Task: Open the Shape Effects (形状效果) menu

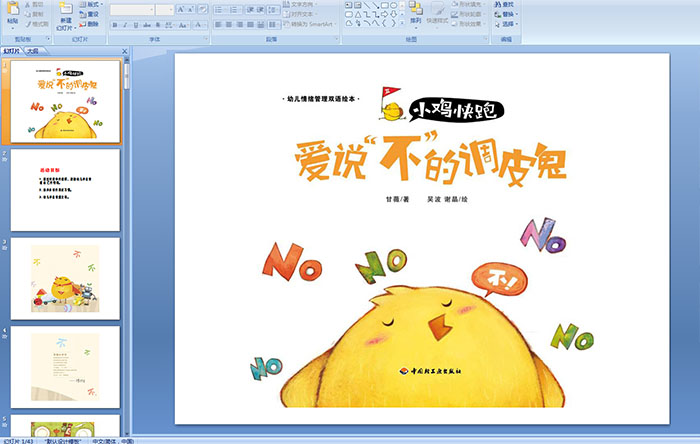Action: (468, 24)
